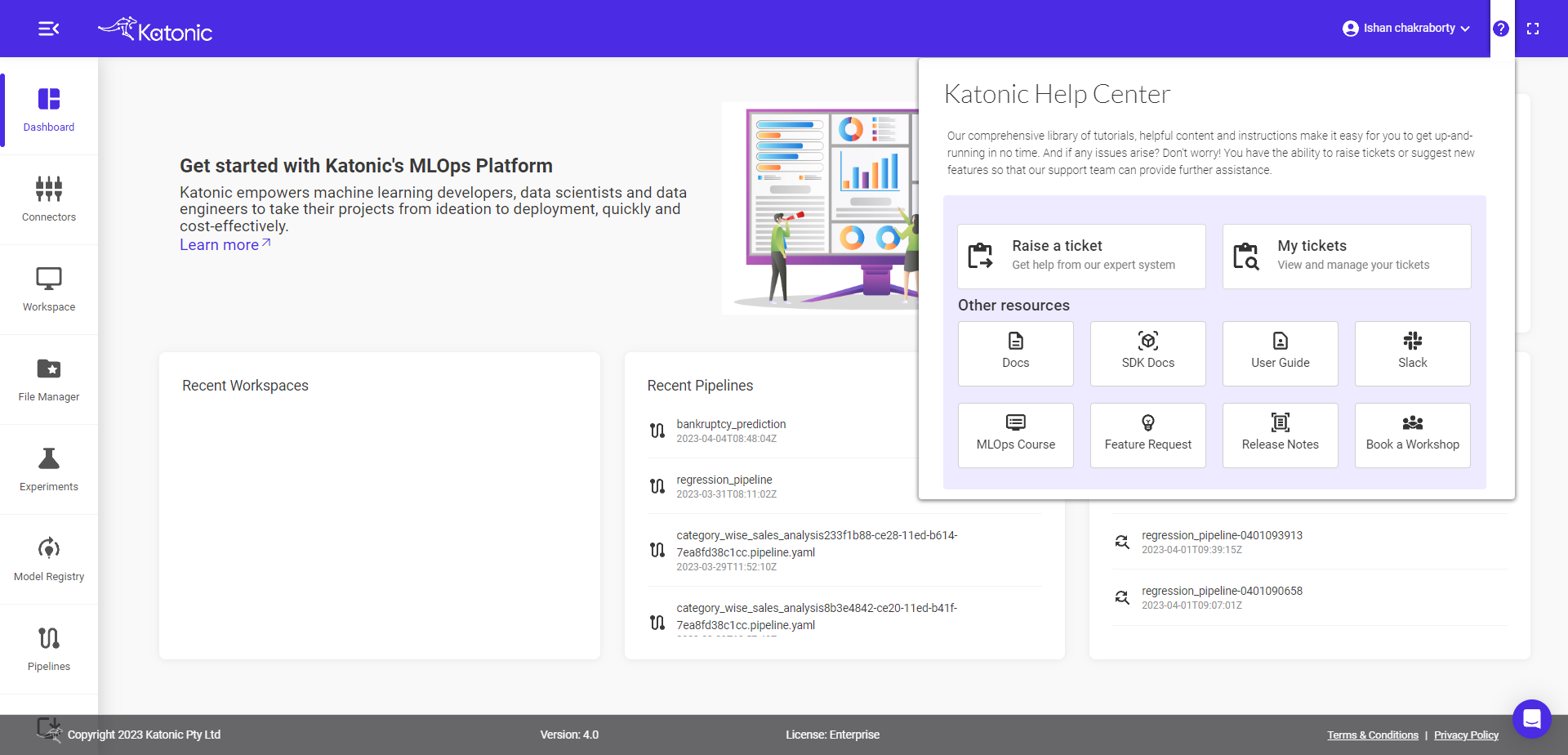Open run regression_pipeline-0401090658

coord(1222,591)
